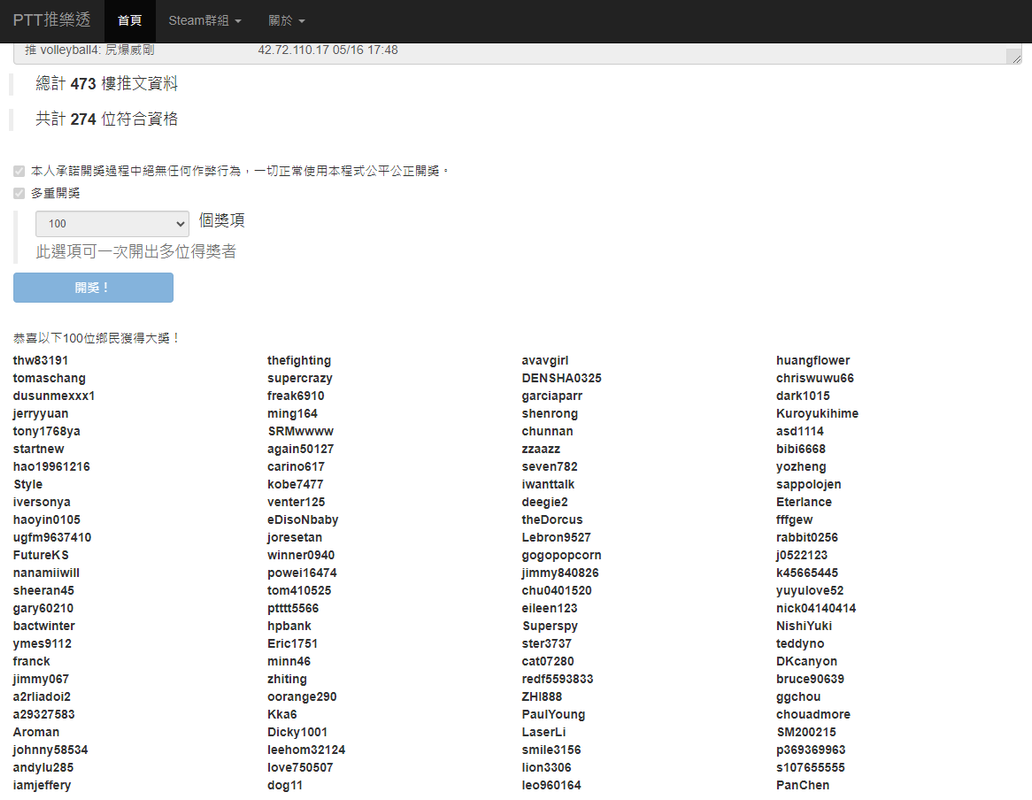Click the winner name chouadmore
1032x800 pixels.
(x=813, y=714)
